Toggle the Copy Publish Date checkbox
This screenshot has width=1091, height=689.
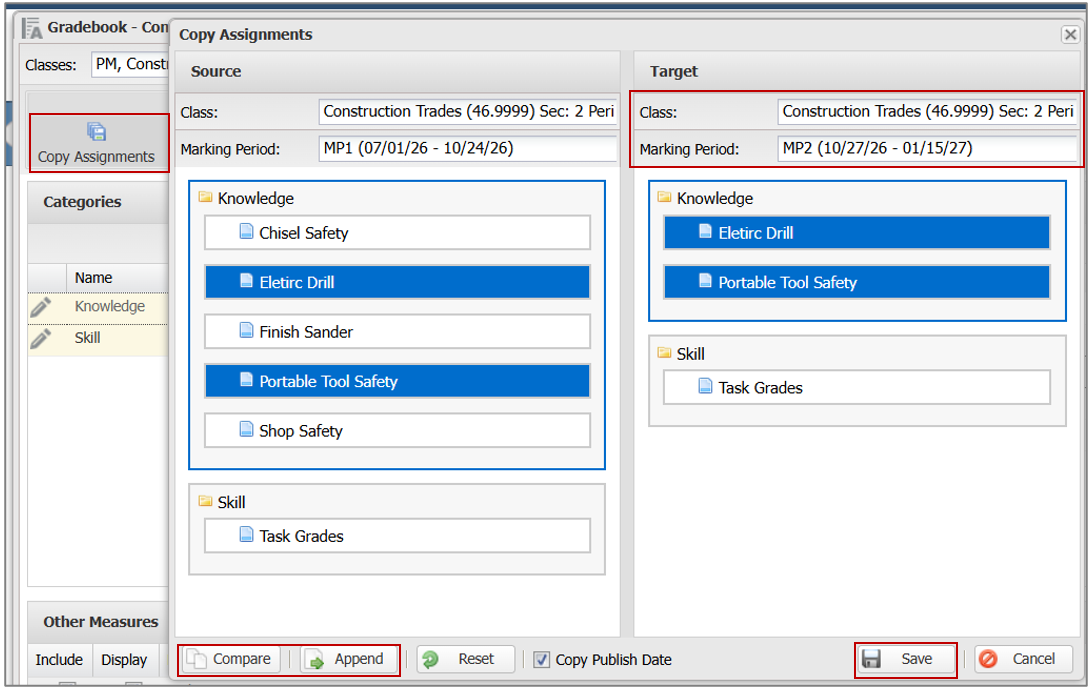pos(541,660)
